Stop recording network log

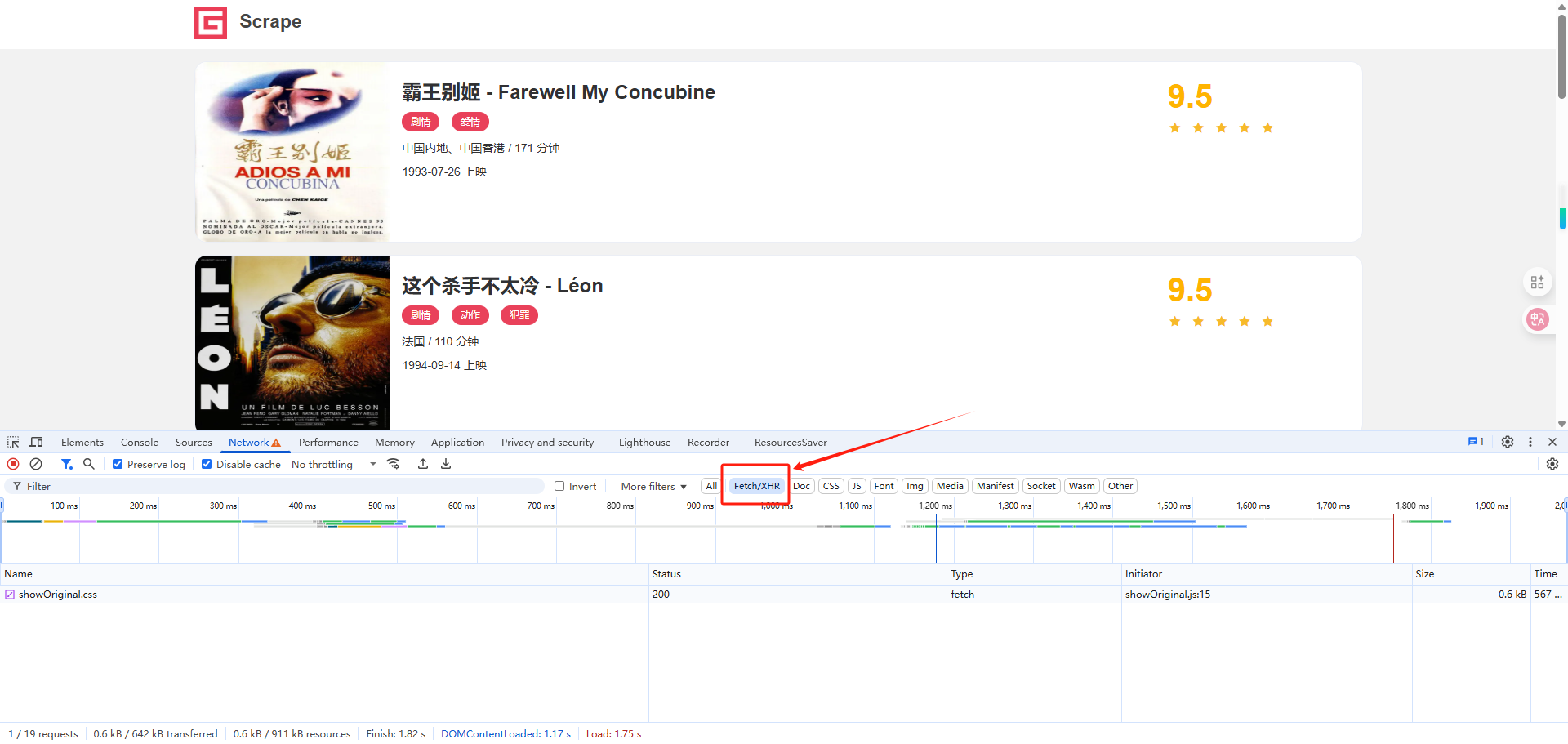pyautogui.click(x=13, y=464)
